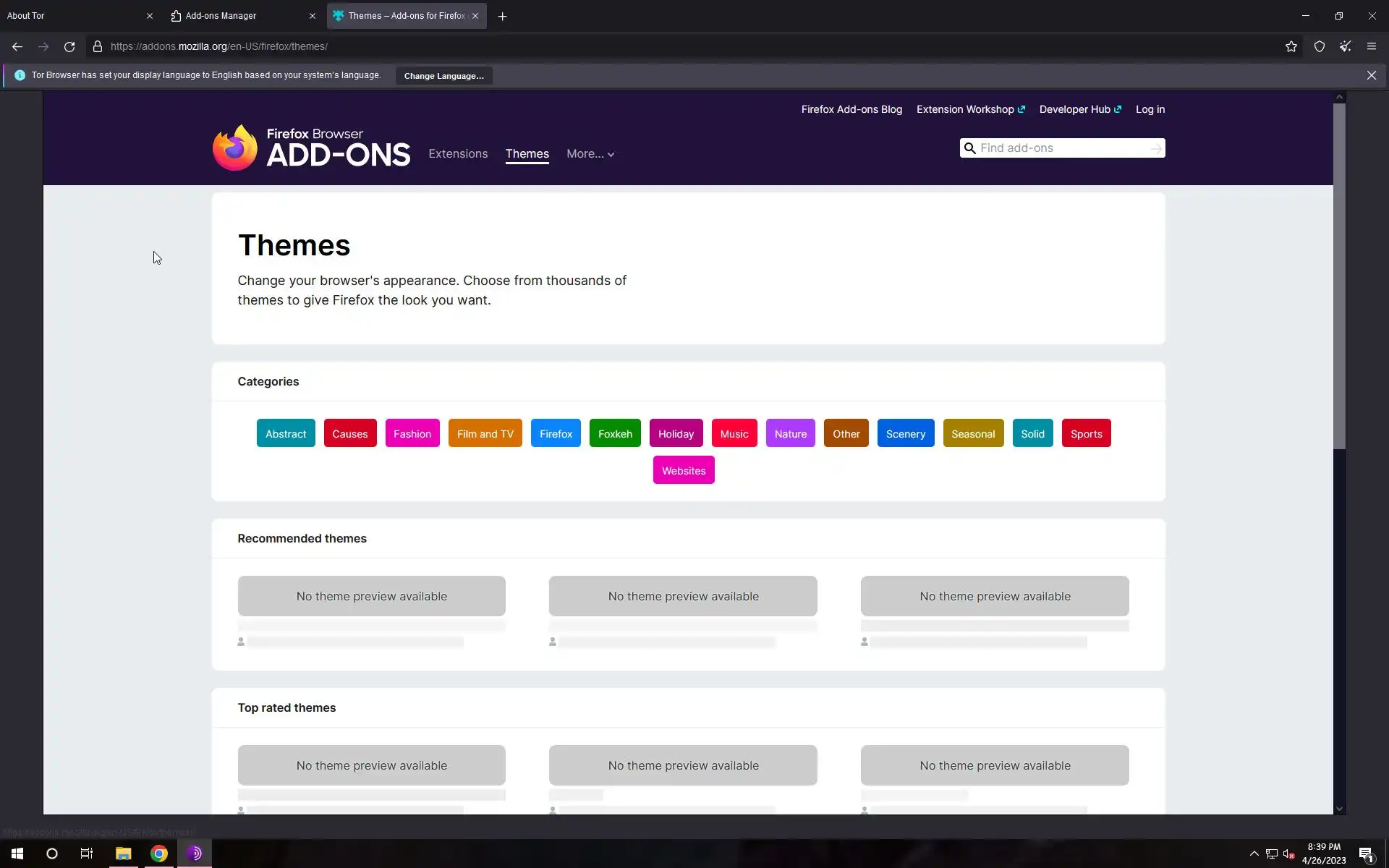Screen dimensions: 1389x868
Task: Click the Find add-ons search field
Action: pos(1060,148)
